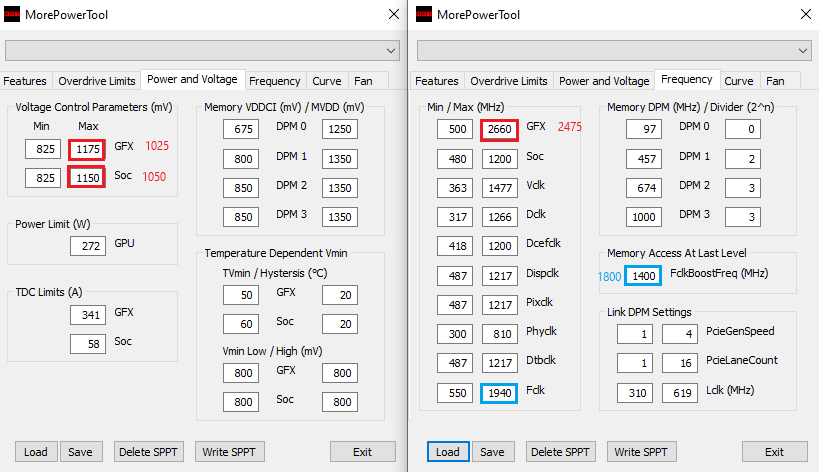Select the Fclk min field 550
819x472 pixels.
click(455, 393)
